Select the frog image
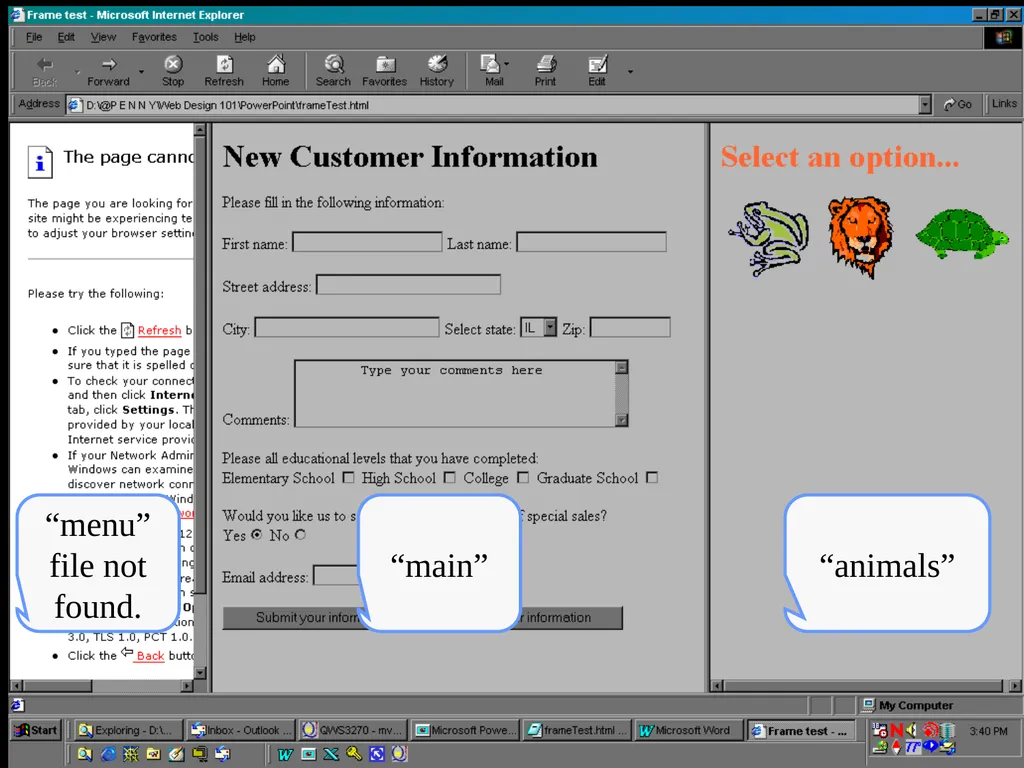1024x768 pixels. point(769,238)
